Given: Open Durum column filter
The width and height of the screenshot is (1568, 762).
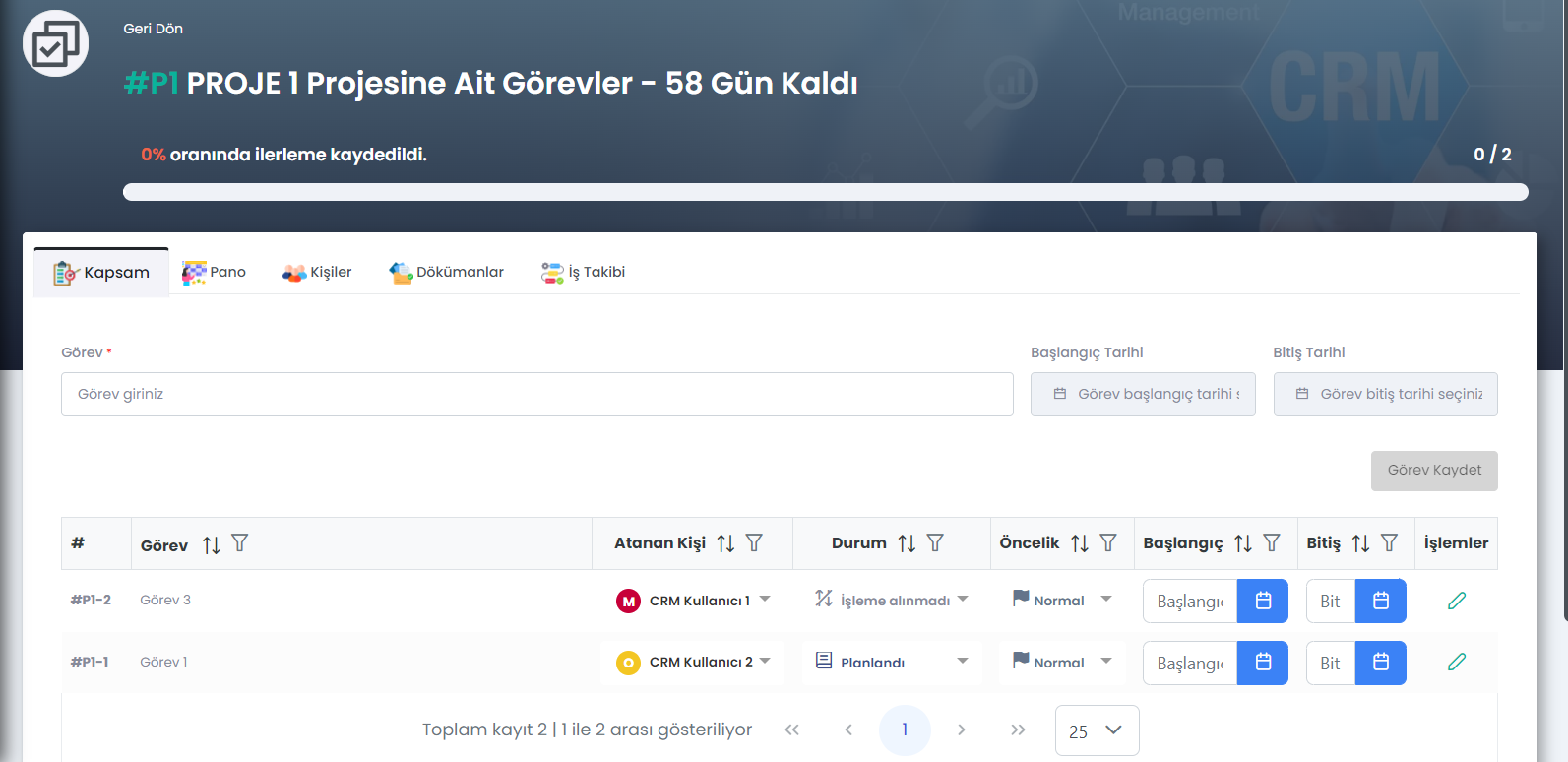Looking at the screenshot, I should (935, 542).
